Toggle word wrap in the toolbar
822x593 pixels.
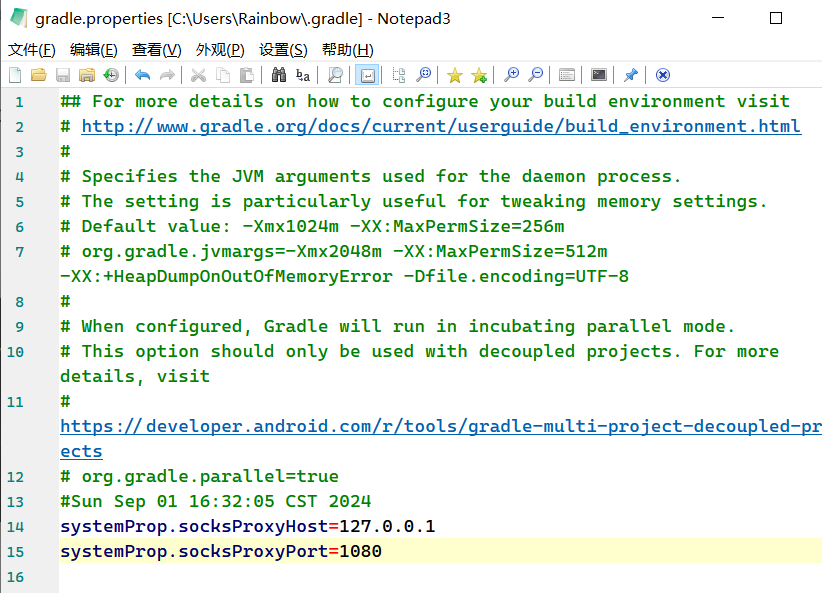[x=367, y=75]
